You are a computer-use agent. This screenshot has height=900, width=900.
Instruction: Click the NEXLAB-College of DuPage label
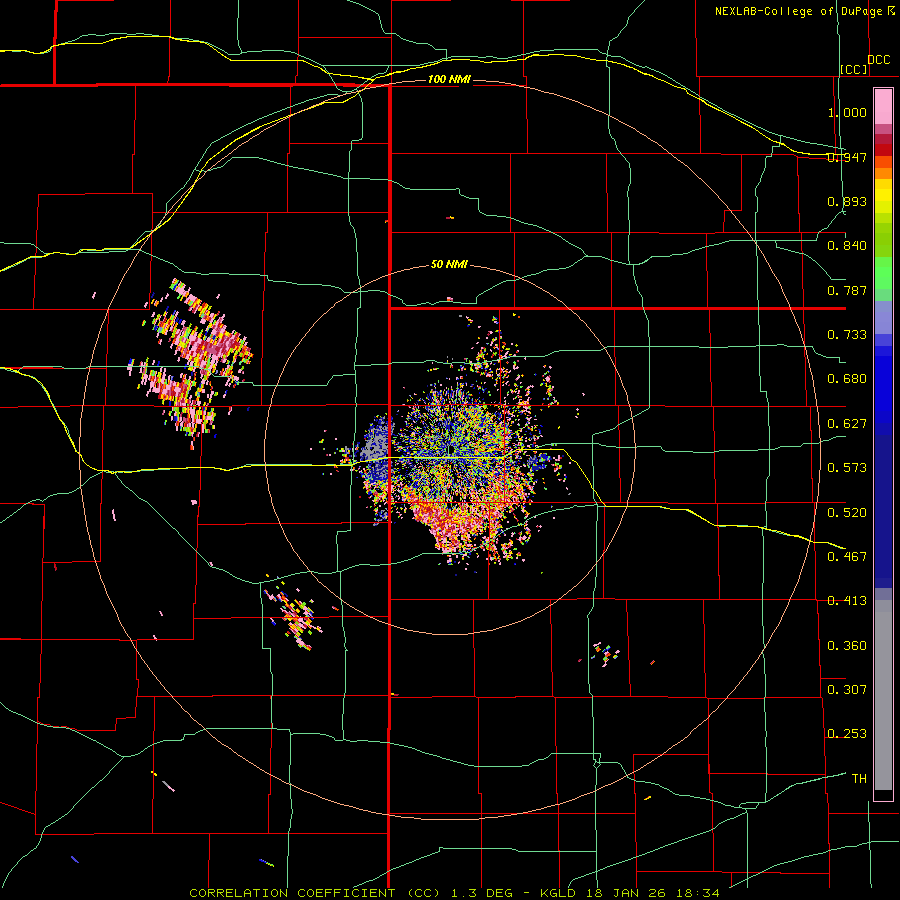pyautogui.click(x=798, y=11)
